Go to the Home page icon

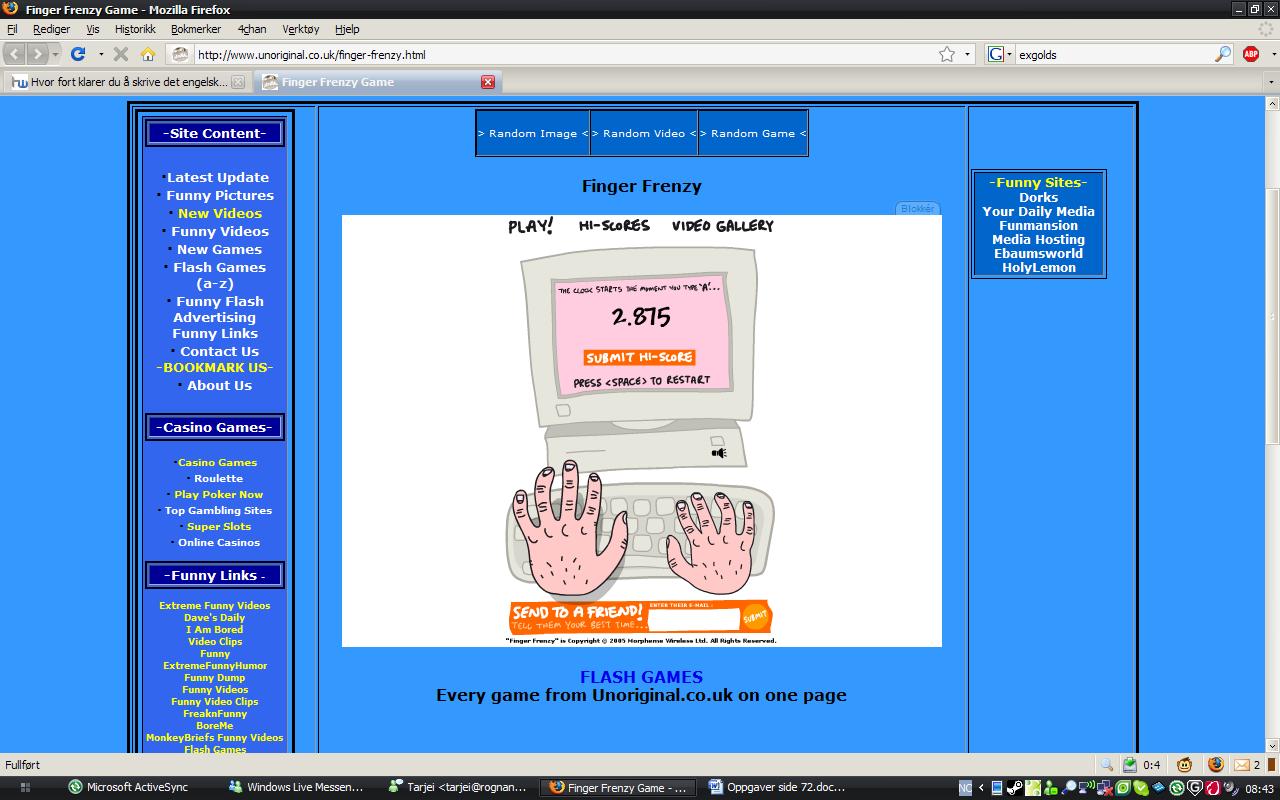pyautogui.click(x=148, y=54)
